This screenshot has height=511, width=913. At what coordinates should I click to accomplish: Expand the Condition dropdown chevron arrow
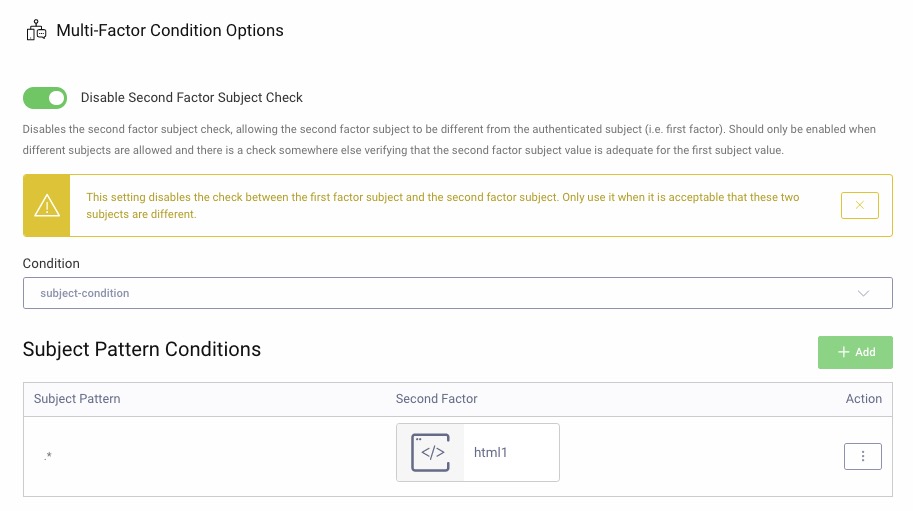click(x=864, y=294)
